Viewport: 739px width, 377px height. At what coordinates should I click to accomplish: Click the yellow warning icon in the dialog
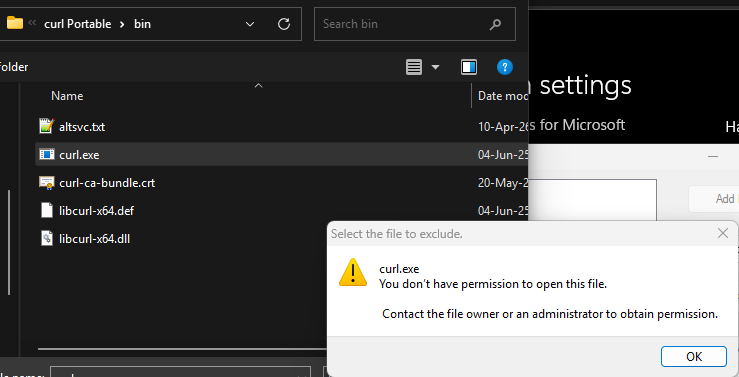pyautogui.click(x=353, y=272)
